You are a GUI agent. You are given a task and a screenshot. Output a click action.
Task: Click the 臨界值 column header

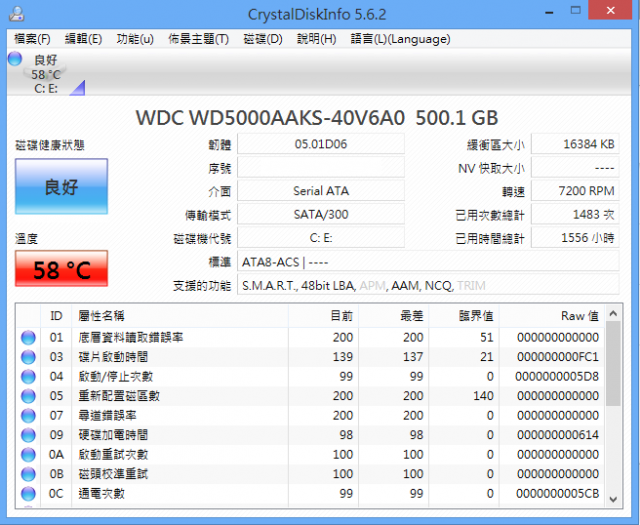tap(464, 316)
